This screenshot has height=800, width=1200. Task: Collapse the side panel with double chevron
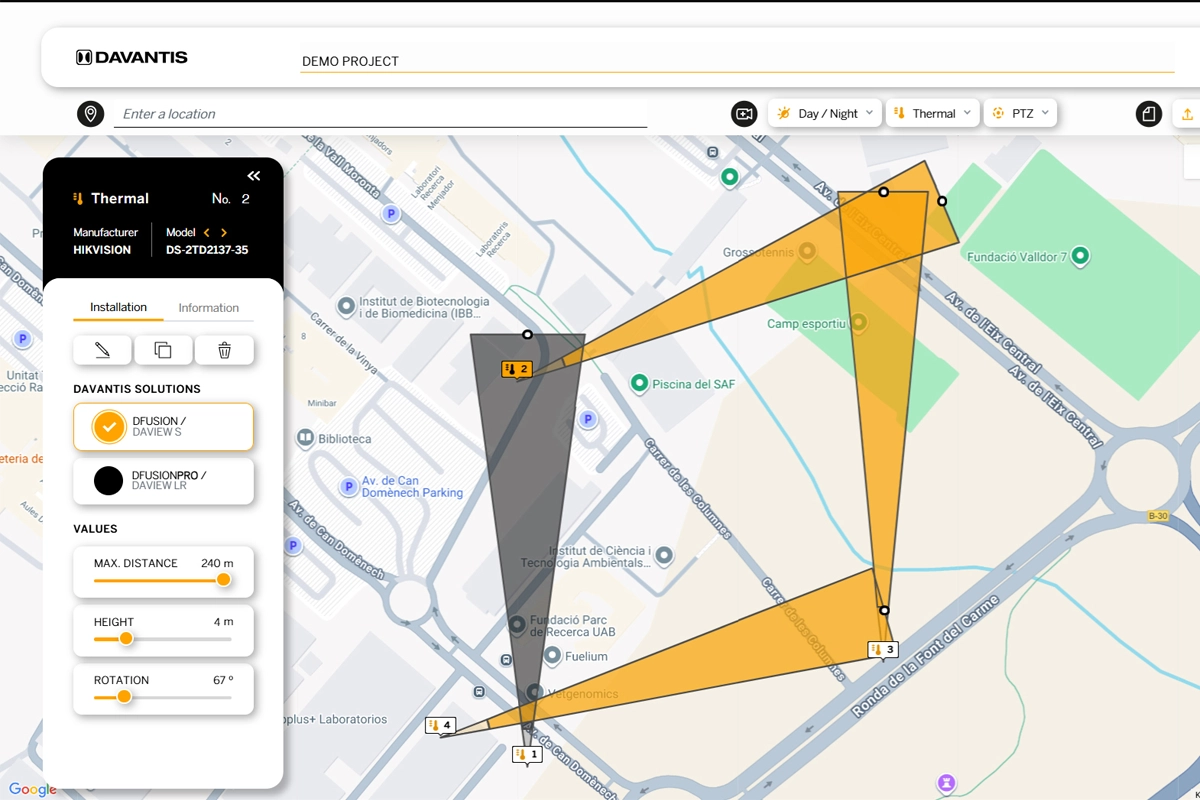tap(254, 176)
